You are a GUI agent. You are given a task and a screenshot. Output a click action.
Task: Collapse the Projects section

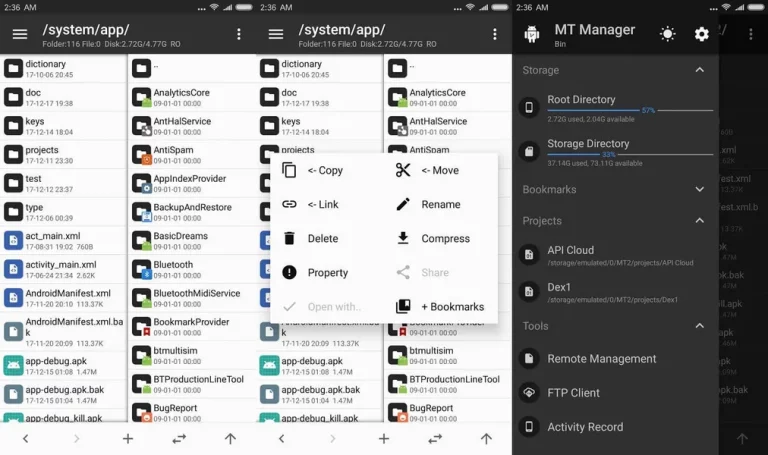pos(699,221)
